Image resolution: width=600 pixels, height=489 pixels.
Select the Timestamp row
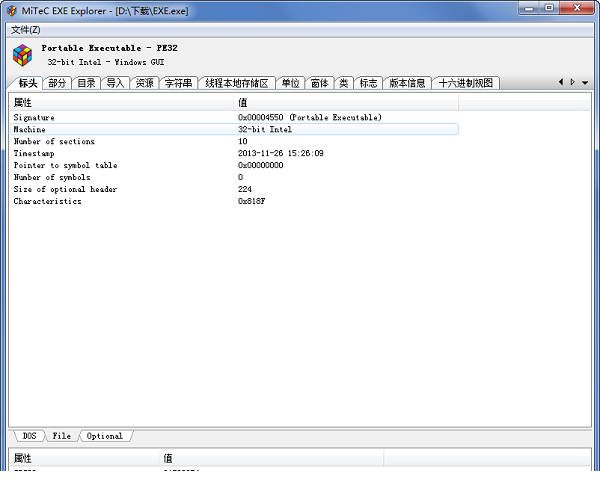[x=234, y=153]
